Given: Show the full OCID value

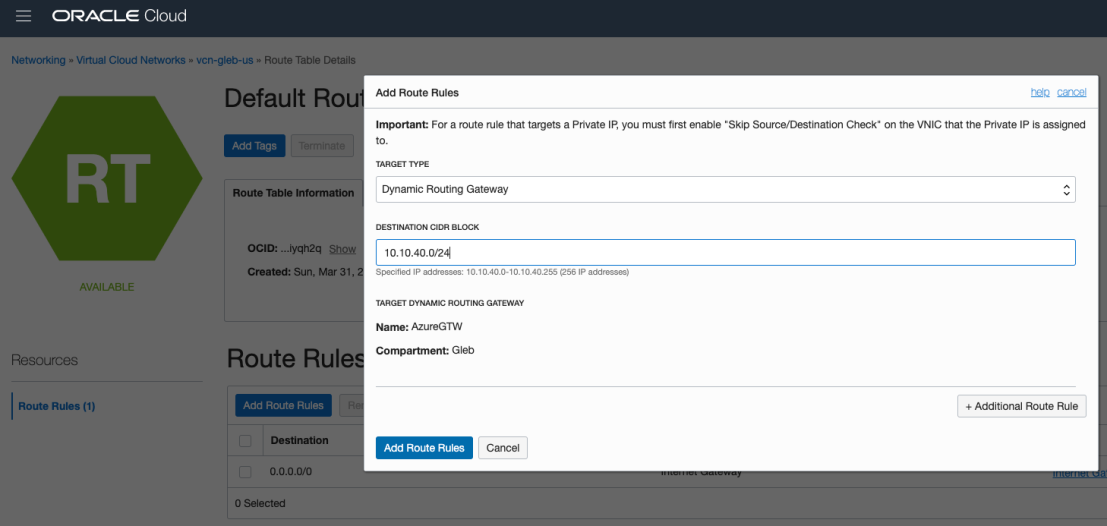Looking at the screenshot, I should click(x=342, y=249).
